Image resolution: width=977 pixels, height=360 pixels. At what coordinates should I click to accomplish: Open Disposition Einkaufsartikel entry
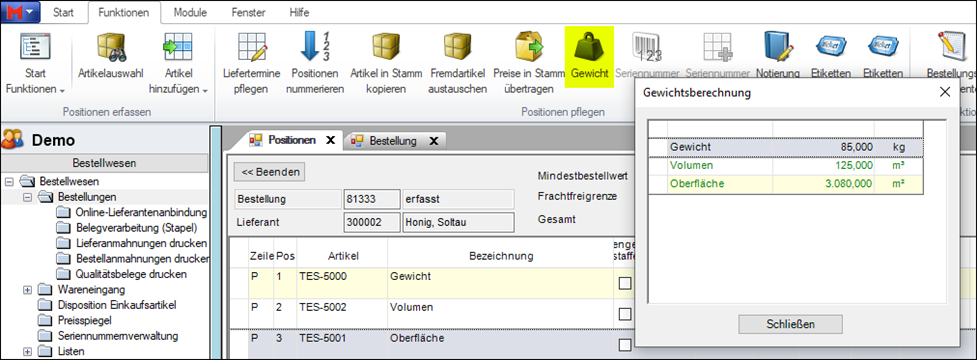[117, 305]
